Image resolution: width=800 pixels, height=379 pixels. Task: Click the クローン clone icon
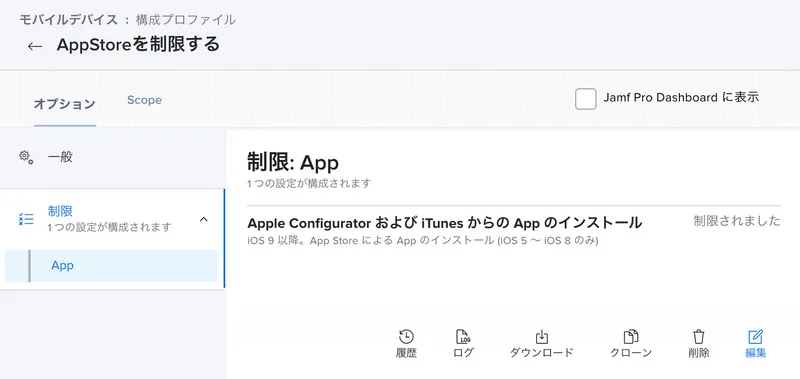coord(631,337)
